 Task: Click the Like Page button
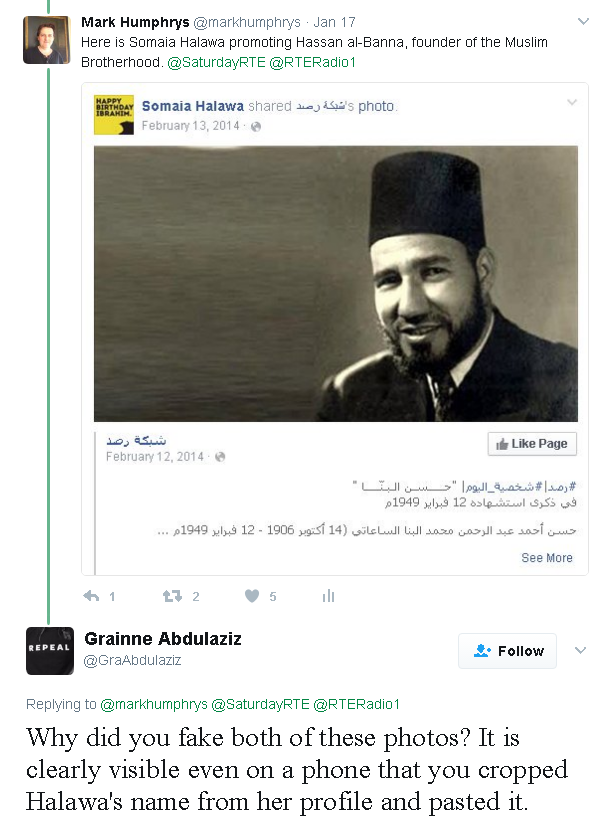(532, 444)
